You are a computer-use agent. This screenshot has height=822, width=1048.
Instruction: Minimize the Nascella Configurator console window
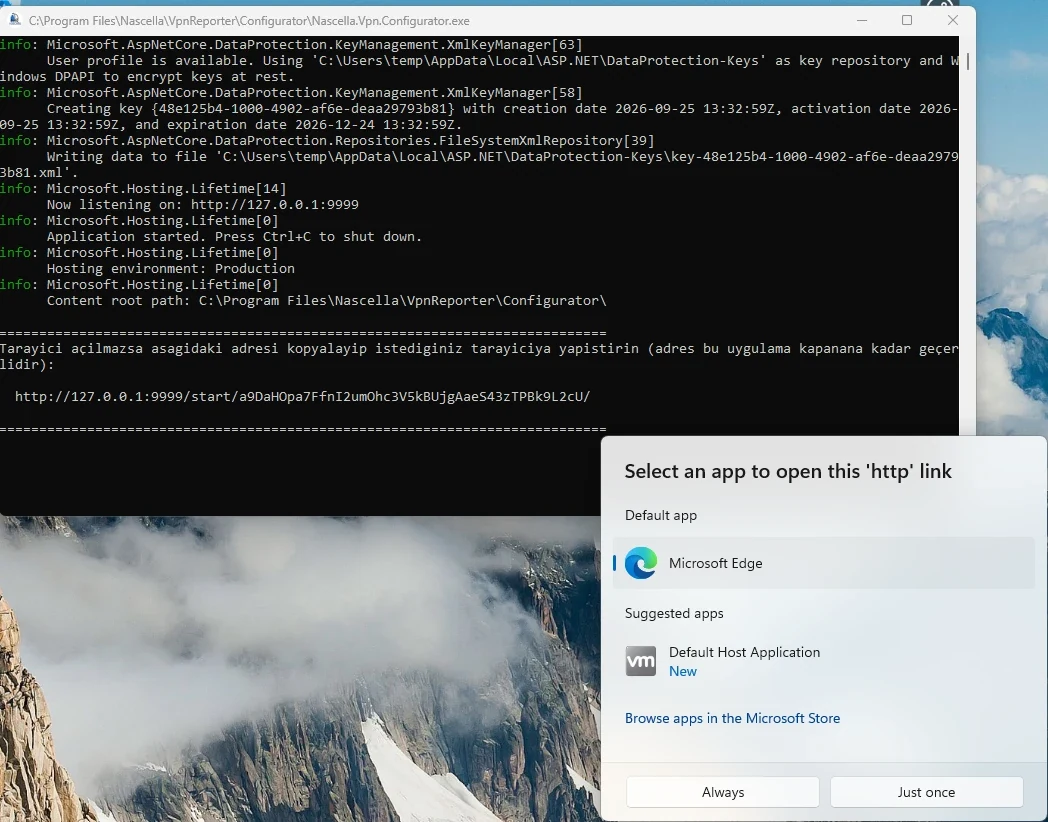pos(862,21)
